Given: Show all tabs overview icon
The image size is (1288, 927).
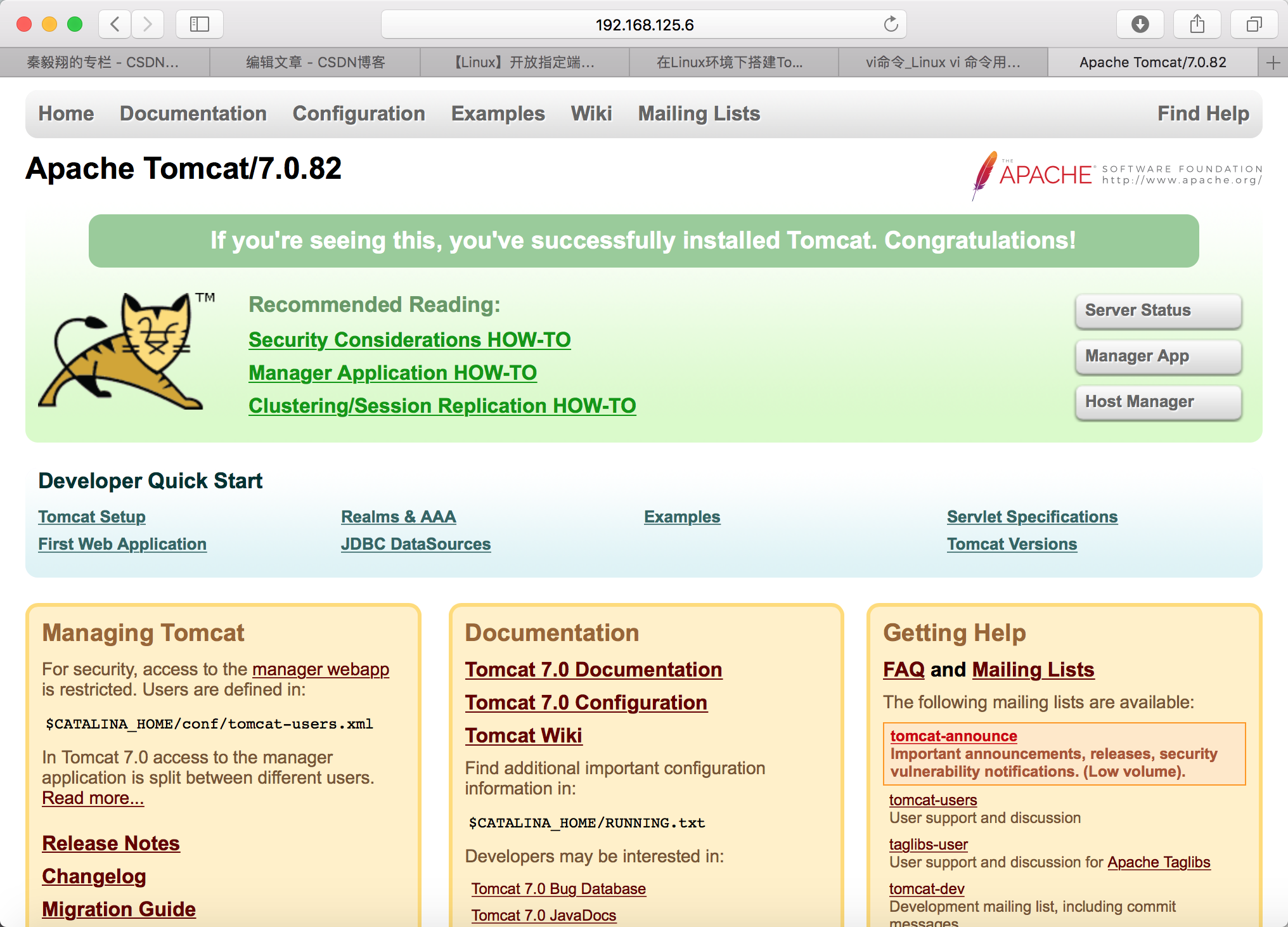Looking at the screenshot, I should 1254,25.
